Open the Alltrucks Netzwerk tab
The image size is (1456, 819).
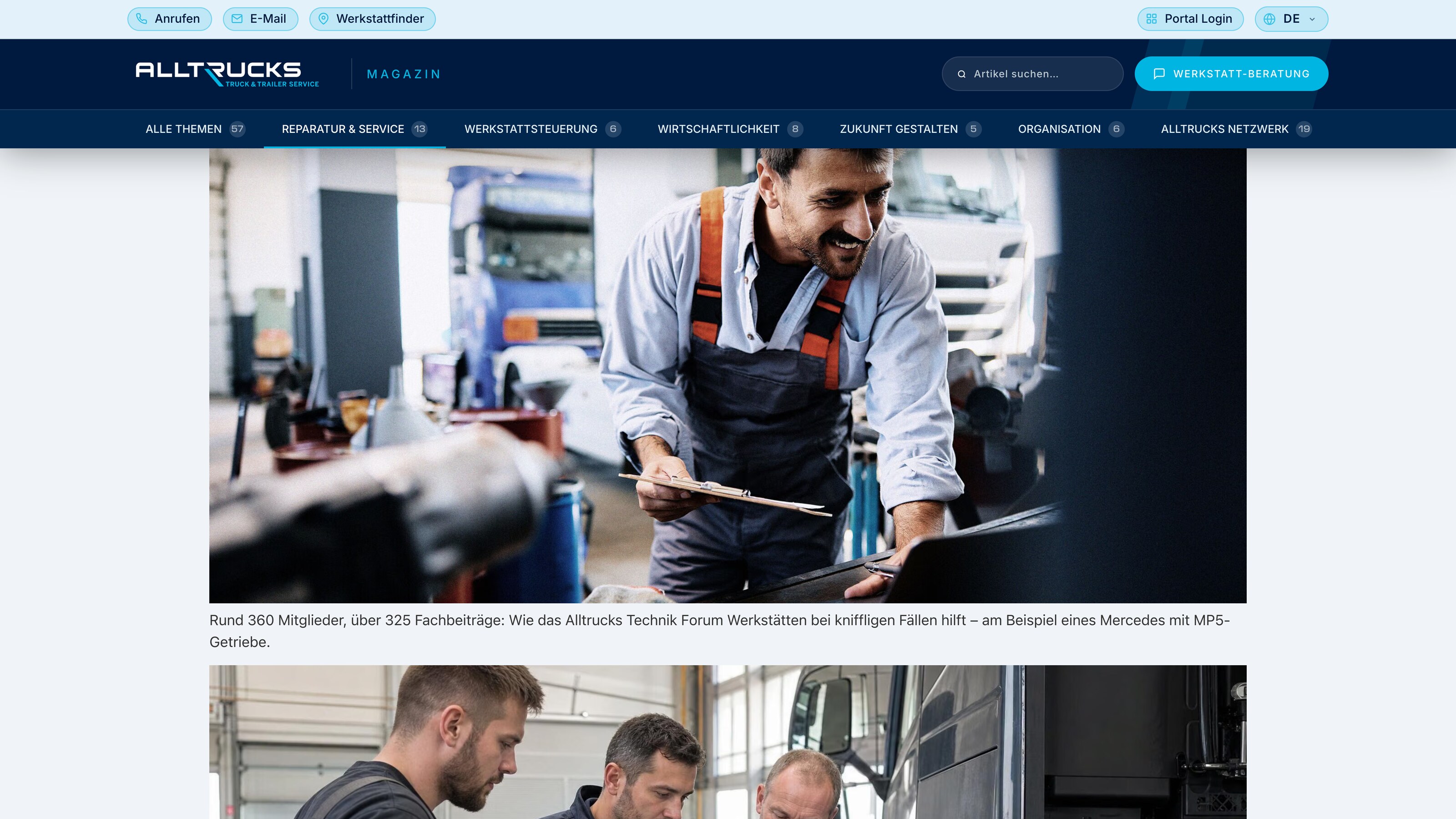click(x=1236, y=129)
